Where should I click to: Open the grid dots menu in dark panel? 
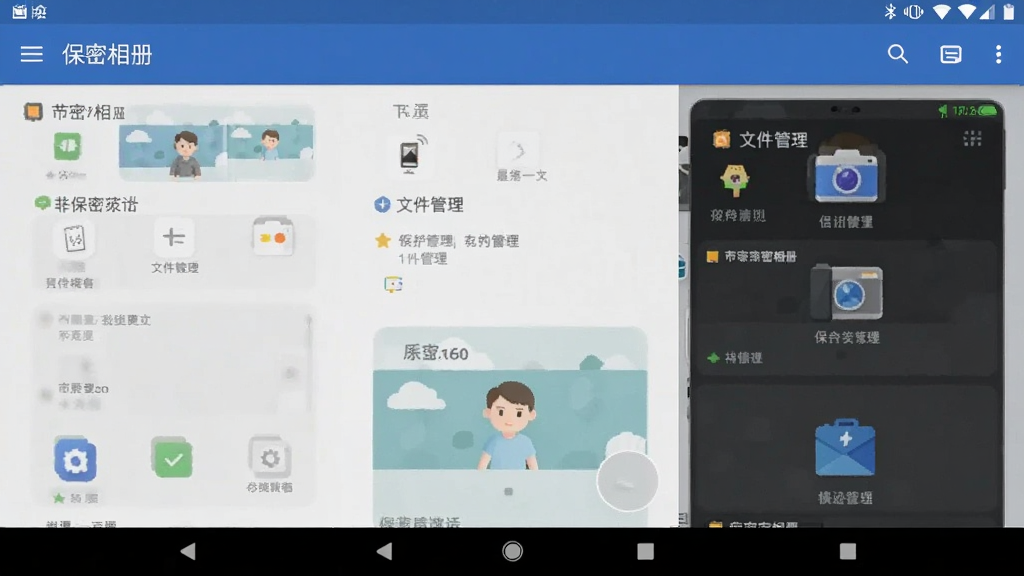[972, 138]
